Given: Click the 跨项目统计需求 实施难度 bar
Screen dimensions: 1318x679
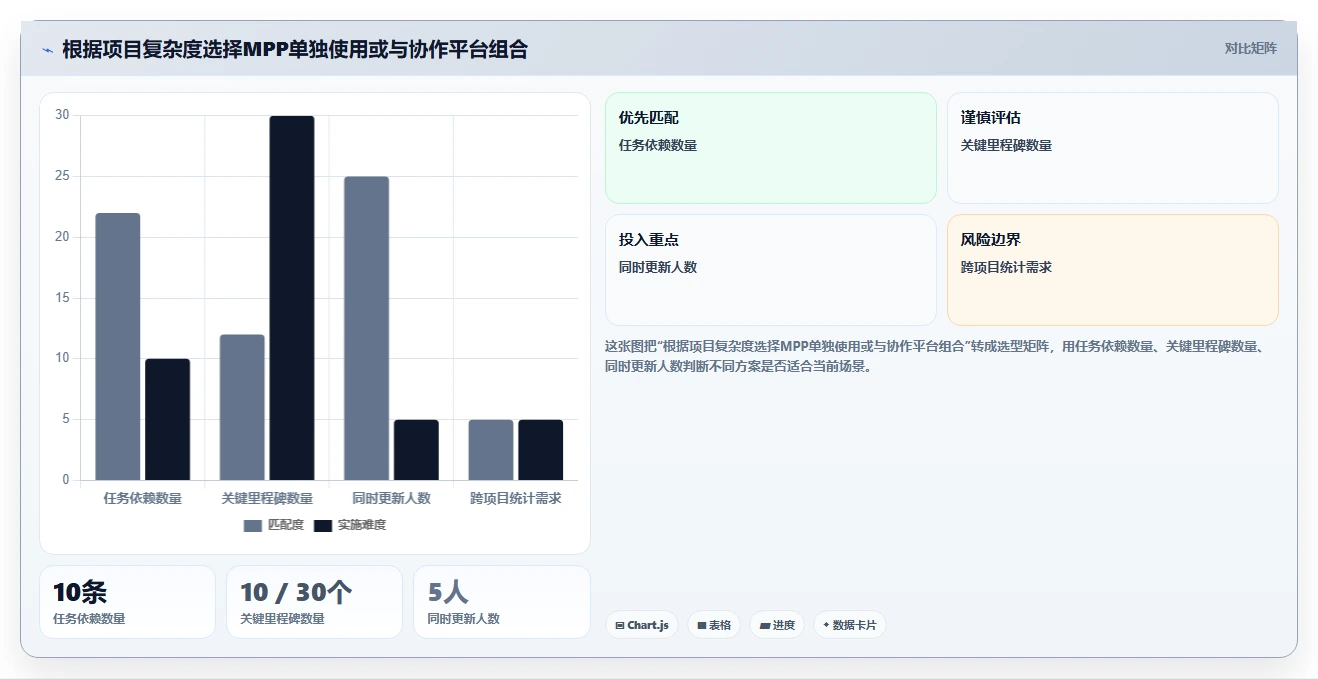Looking at the screenshot, I should pyautogui.click(x=540, y=450).
